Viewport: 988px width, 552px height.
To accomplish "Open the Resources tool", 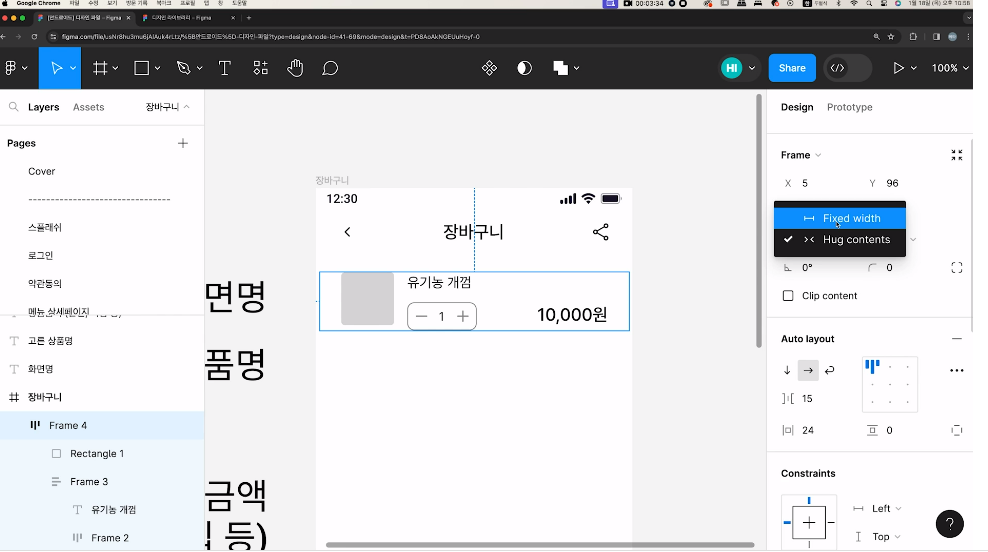I will 260,68.
